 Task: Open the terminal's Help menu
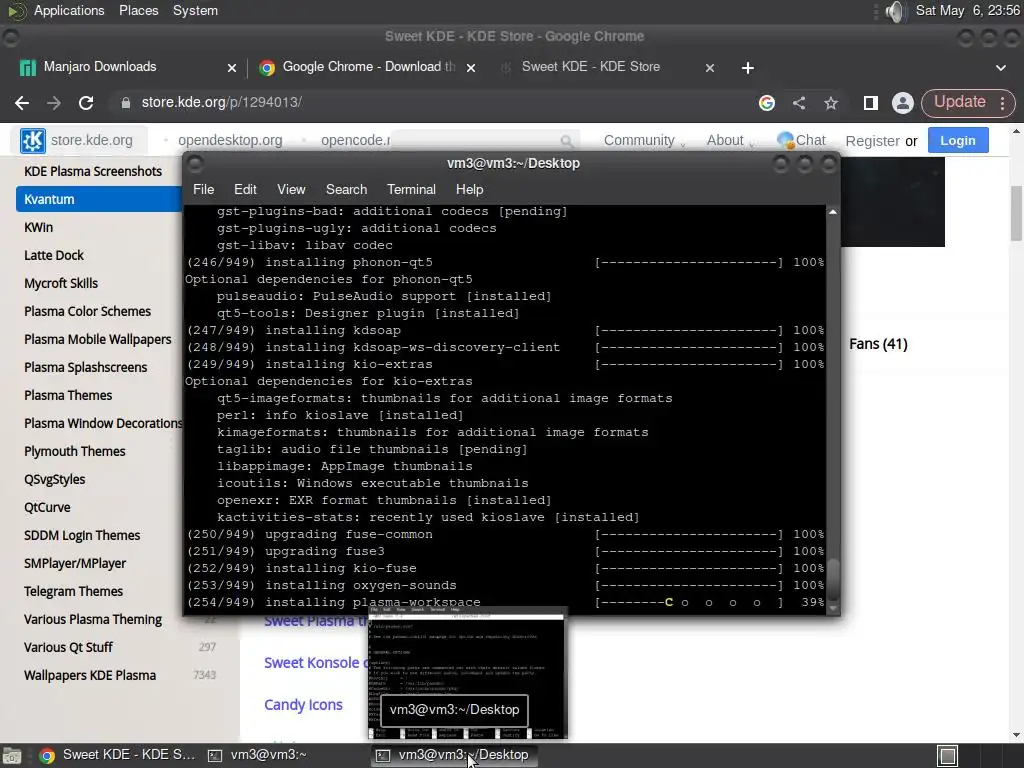coord(469,189)
